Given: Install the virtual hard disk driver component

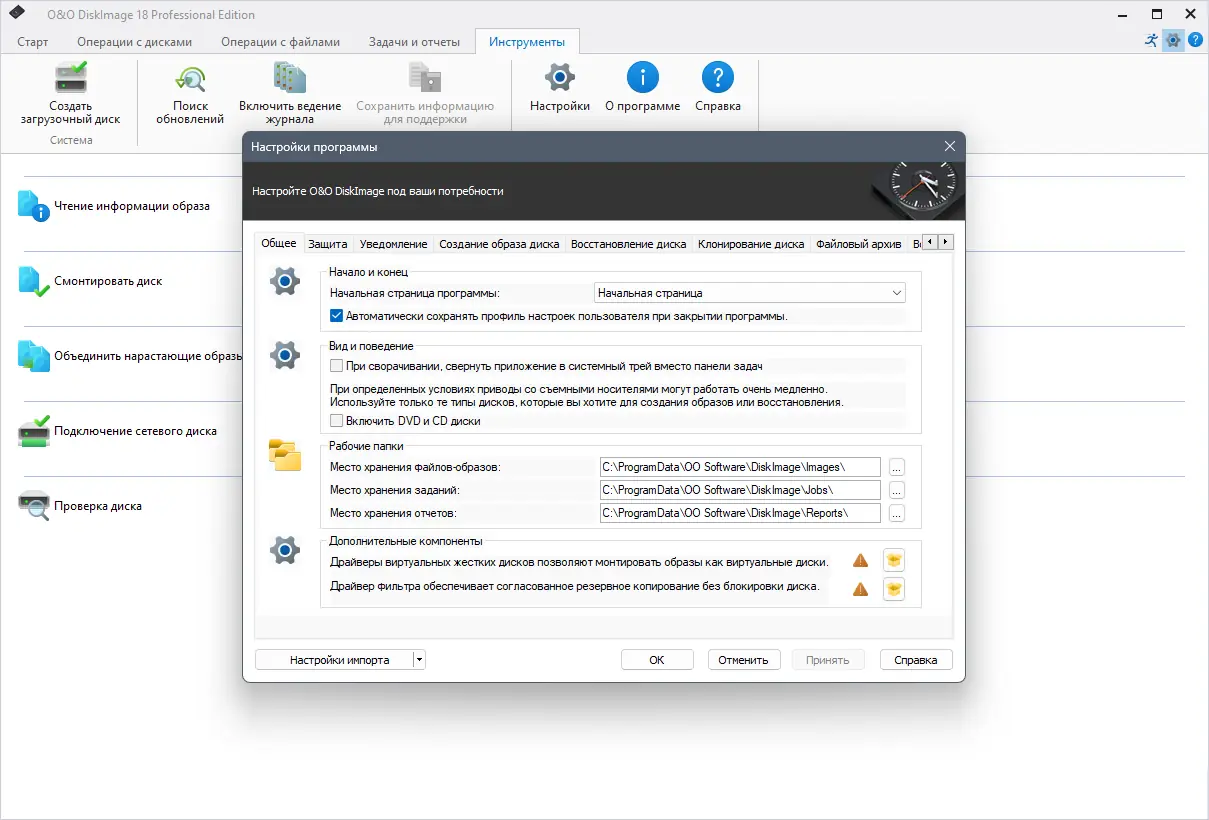Looking at the screenshot, I should 893,560.
